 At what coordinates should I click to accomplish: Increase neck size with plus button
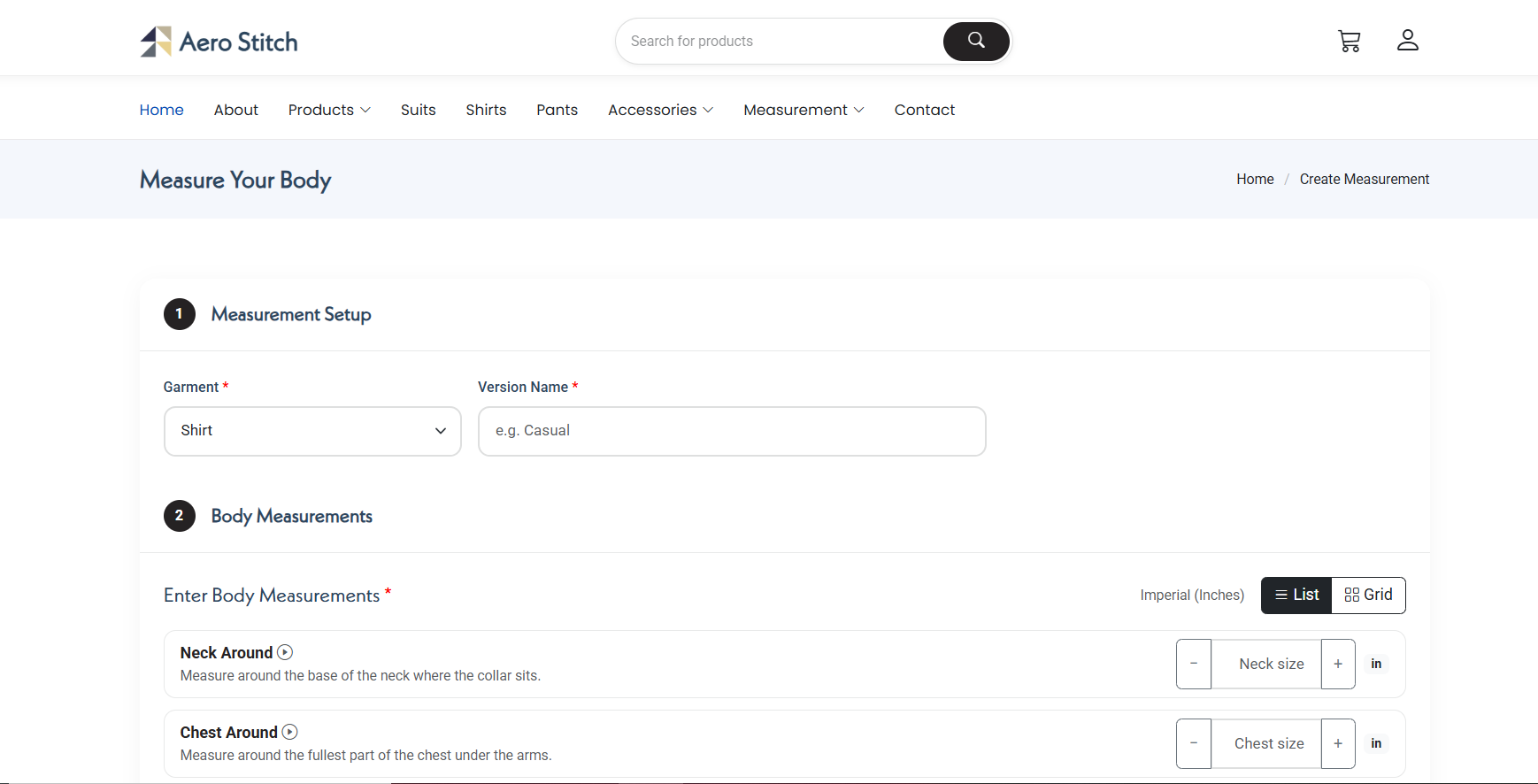(1337, 664)
